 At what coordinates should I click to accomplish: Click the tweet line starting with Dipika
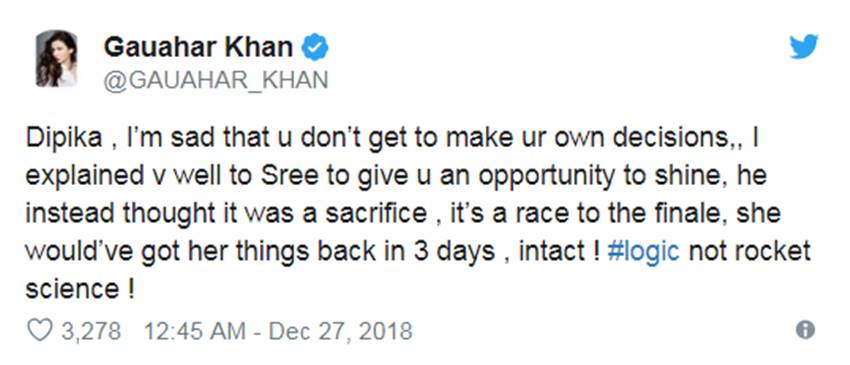tap(391, 139)
